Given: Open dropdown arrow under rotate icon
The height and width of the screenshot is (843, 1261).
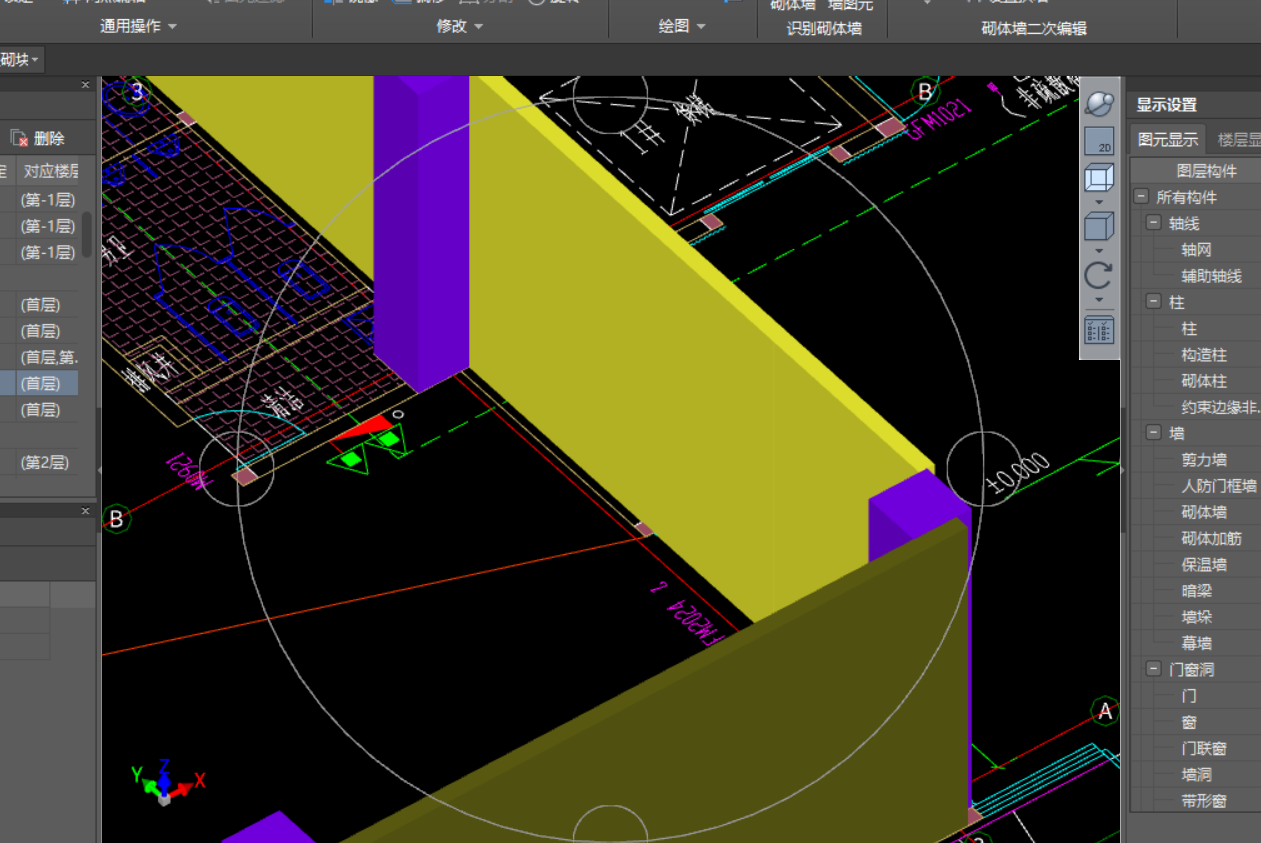Looking at the screenshot, I should pos(1099,299).
